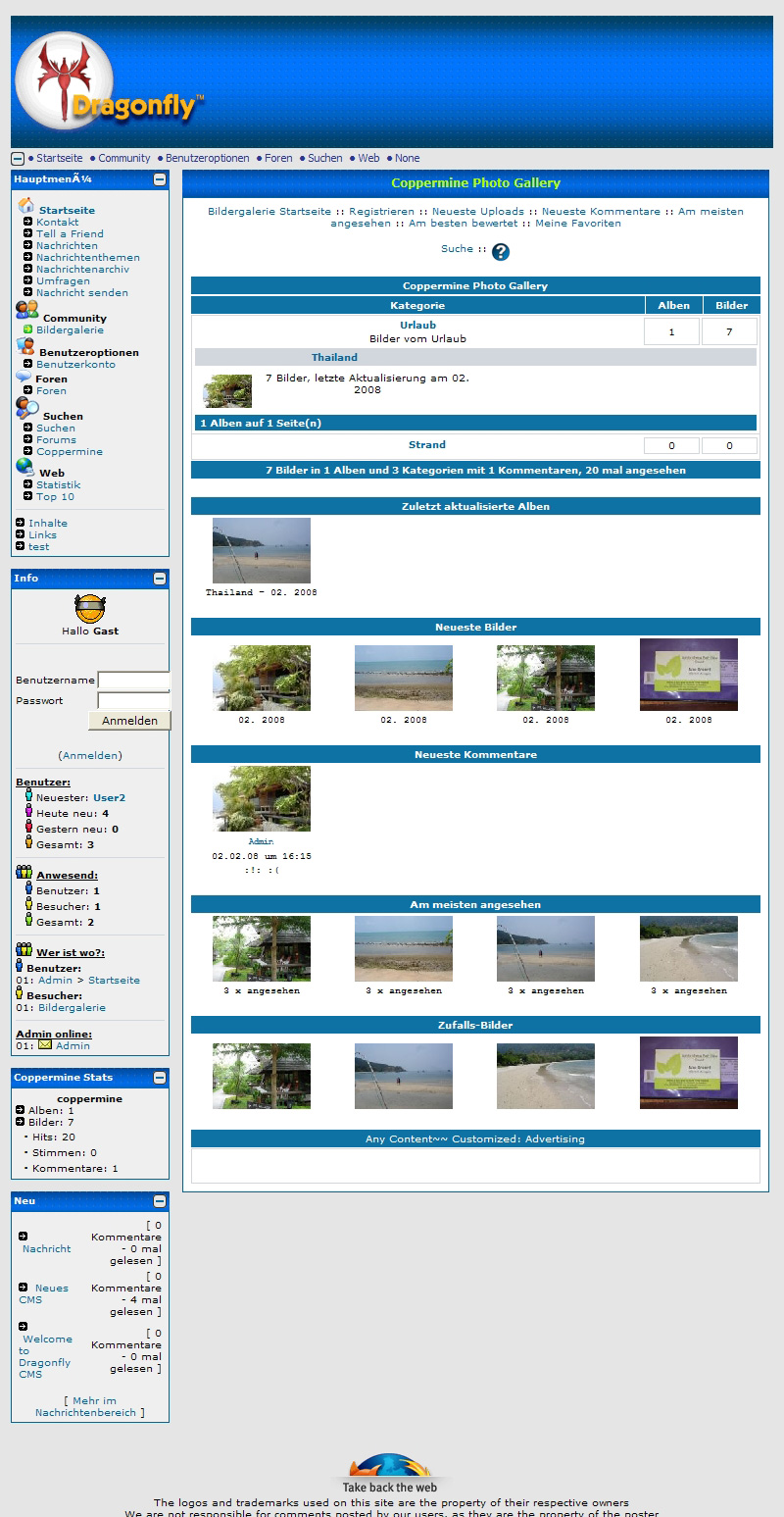Click the house icon beside Startseite

pos(26,206)
